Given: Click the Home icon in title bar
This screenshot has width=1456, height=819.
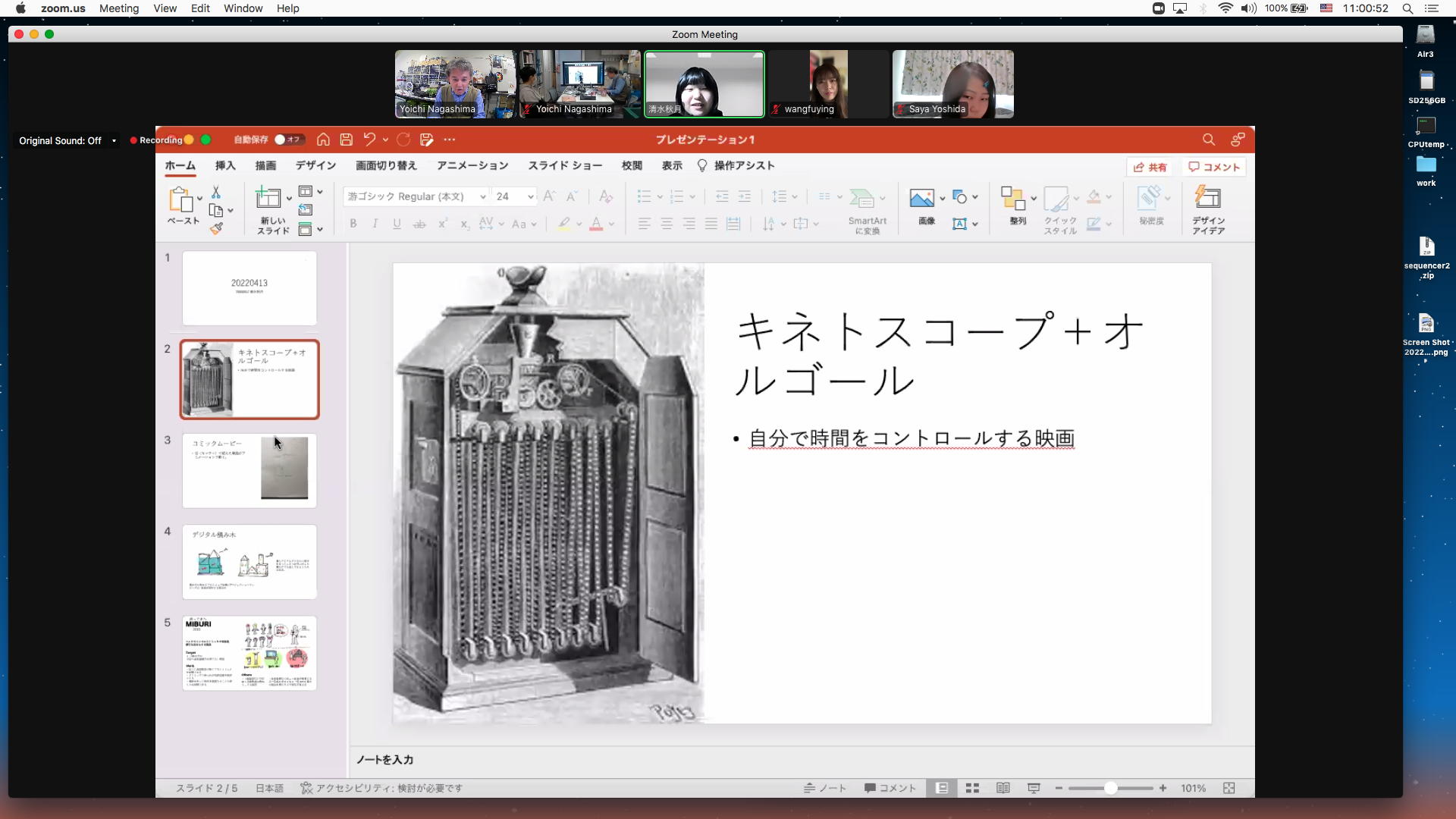Looking at the screenshot, I should 323,140.
